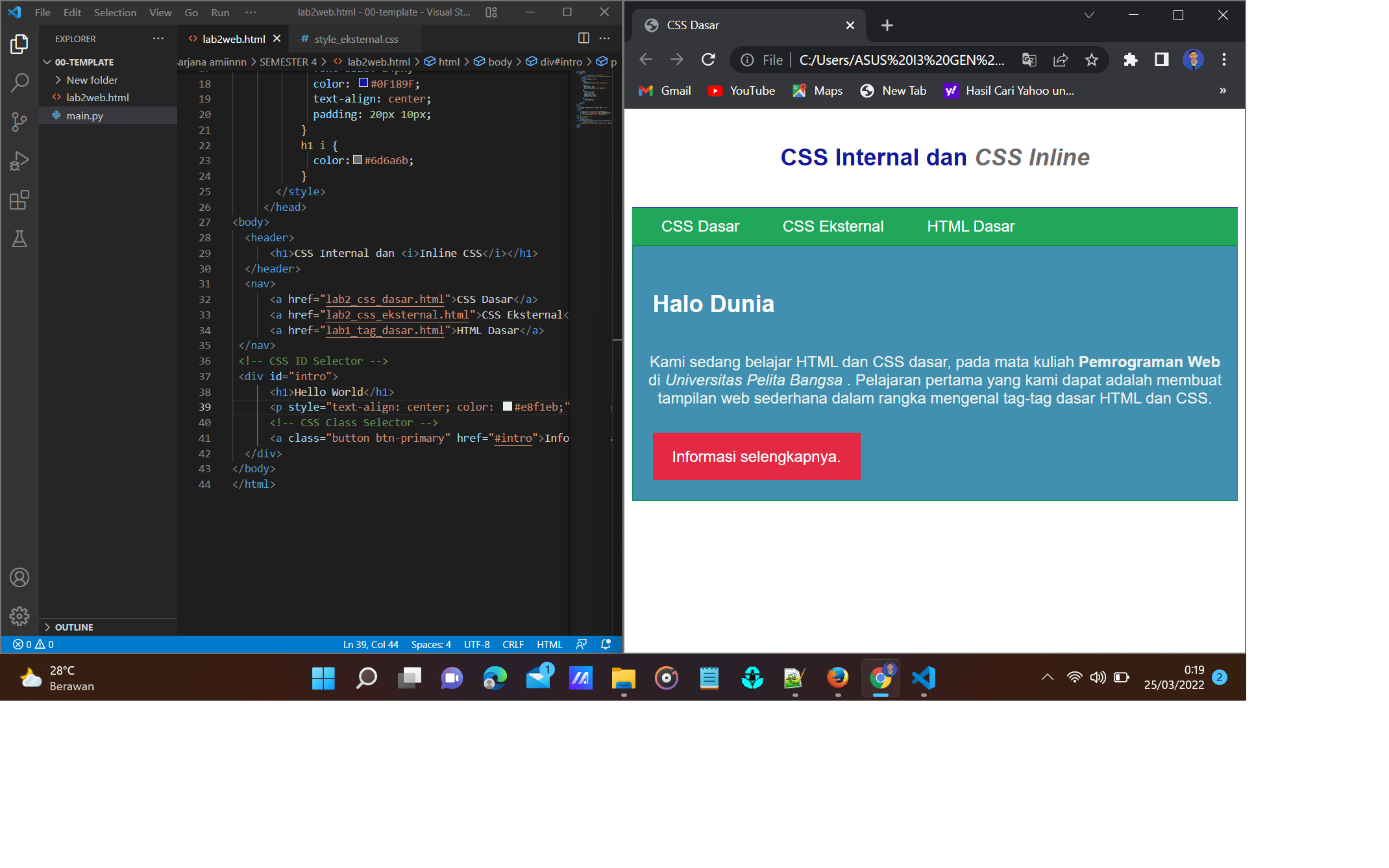1389x868 pixels.
Task: Click the CSS Eksternal nav link
Action: point(833,226)
